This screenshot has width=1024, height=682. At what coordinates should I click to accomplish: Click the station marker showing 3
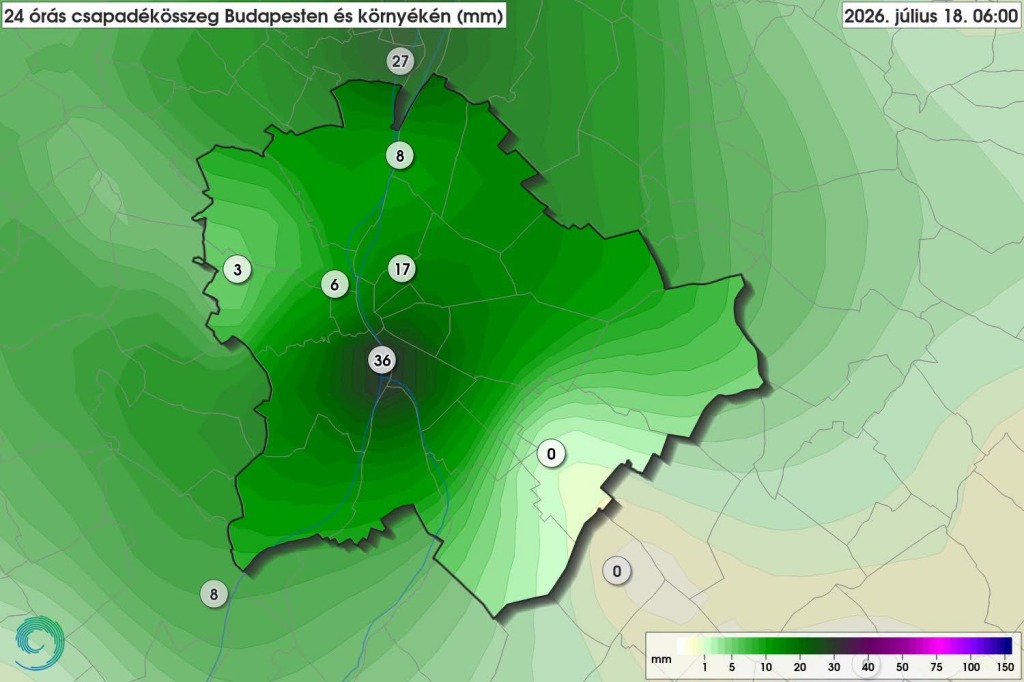237,269
